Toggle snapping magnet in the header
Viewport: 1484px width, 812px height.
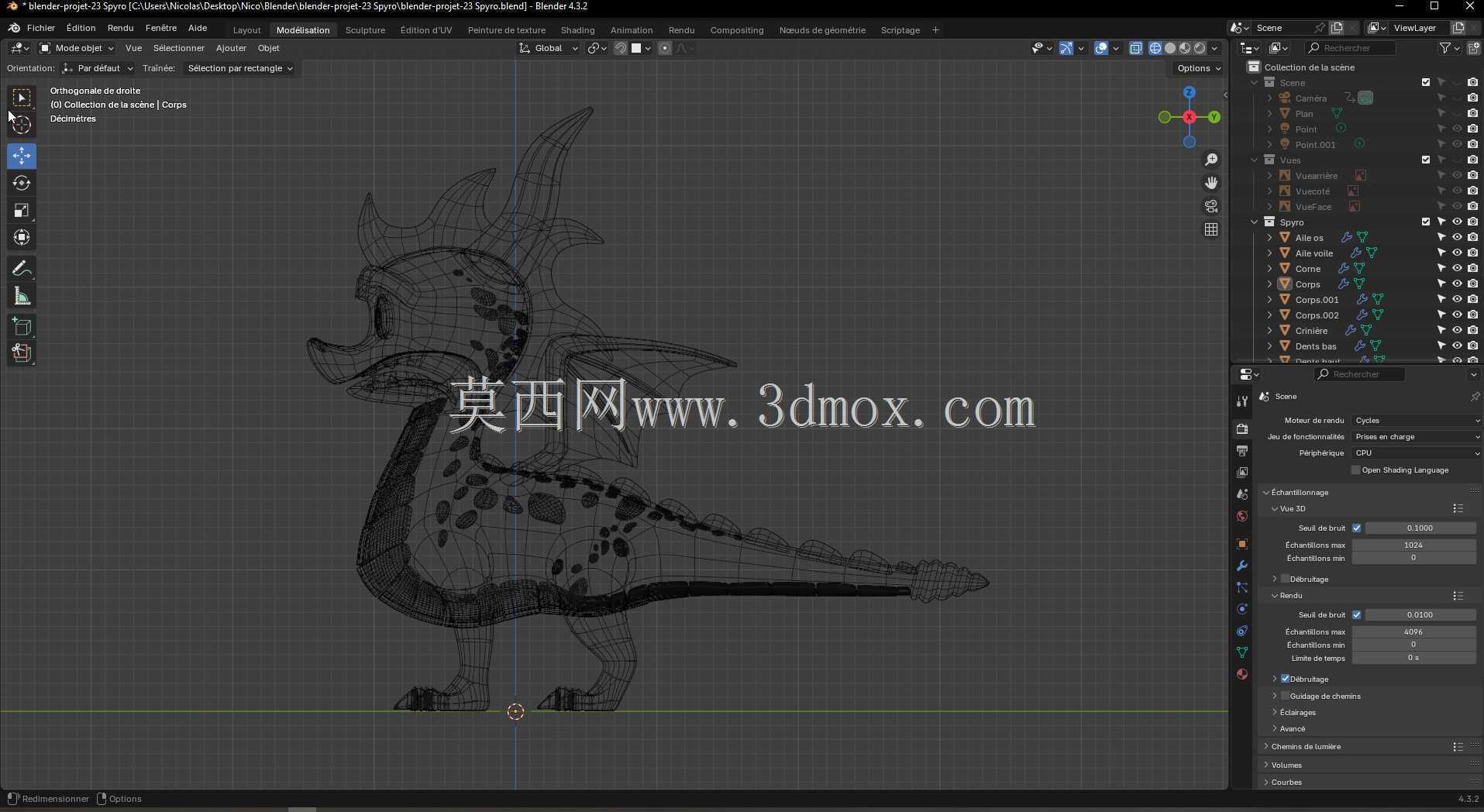621,48
